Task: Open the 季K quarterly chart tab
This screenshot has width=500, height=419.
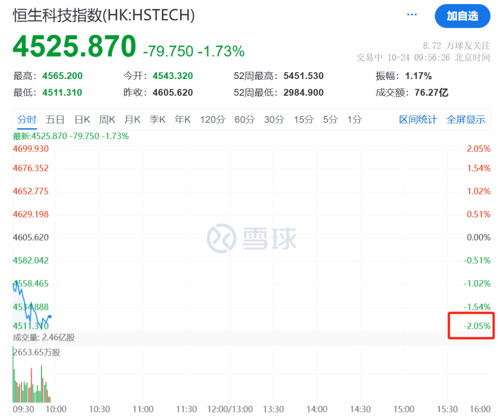Action: (x=157, y=119)
